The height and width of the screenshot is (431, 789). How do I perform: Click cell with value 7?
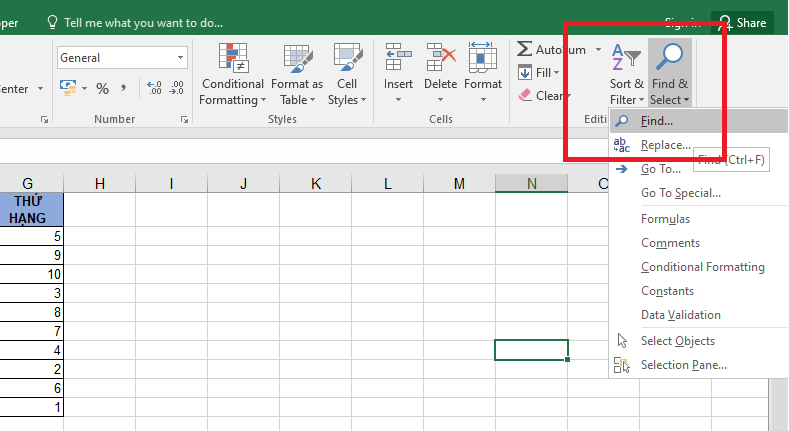click(31, 331)
